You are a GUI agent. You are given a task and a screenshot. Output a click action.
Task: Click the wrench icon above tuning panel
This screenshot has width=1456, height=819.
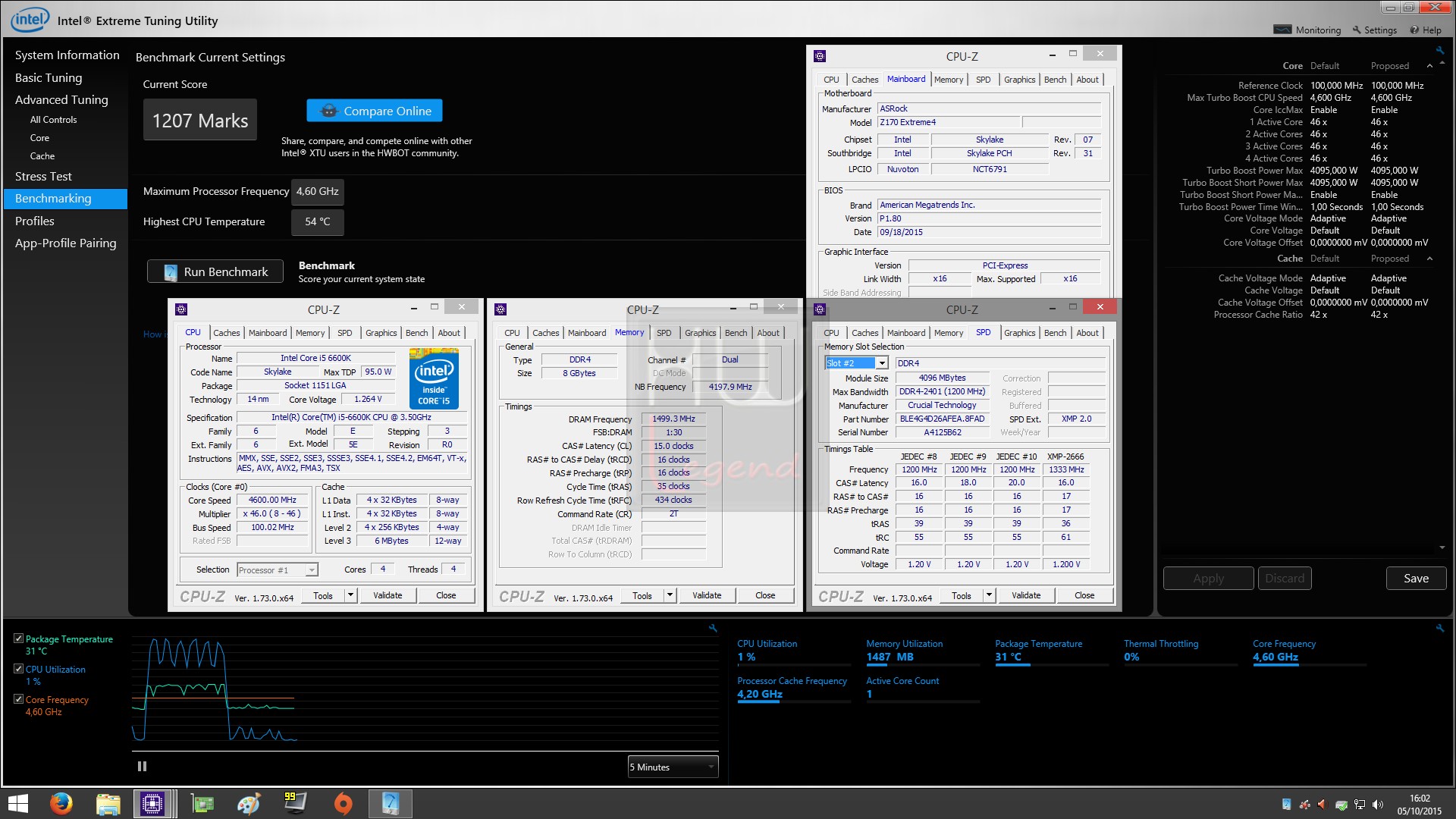coord(1439,50)
